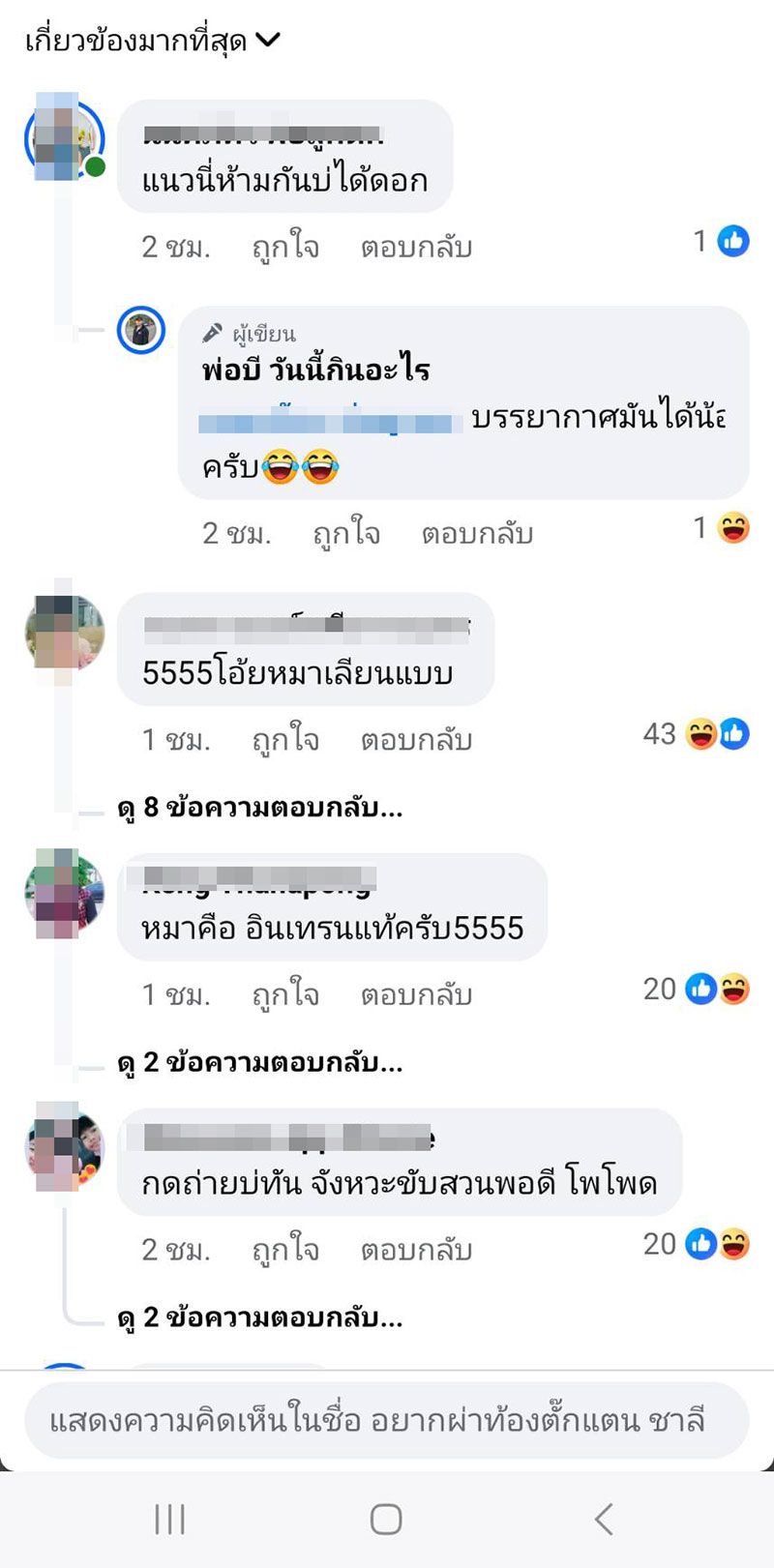Like the comment แนวนี้ห้ามกันบ่ได้ดอก
Image resolution: width=774 pixels, height=1568 pixels.
click(x=285, y=248)
